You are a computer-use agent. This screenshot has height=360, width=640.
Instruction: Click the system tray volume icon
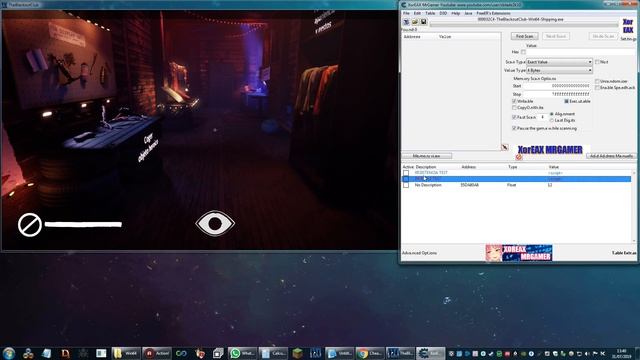pyautogui.click(x=587, y=353)
